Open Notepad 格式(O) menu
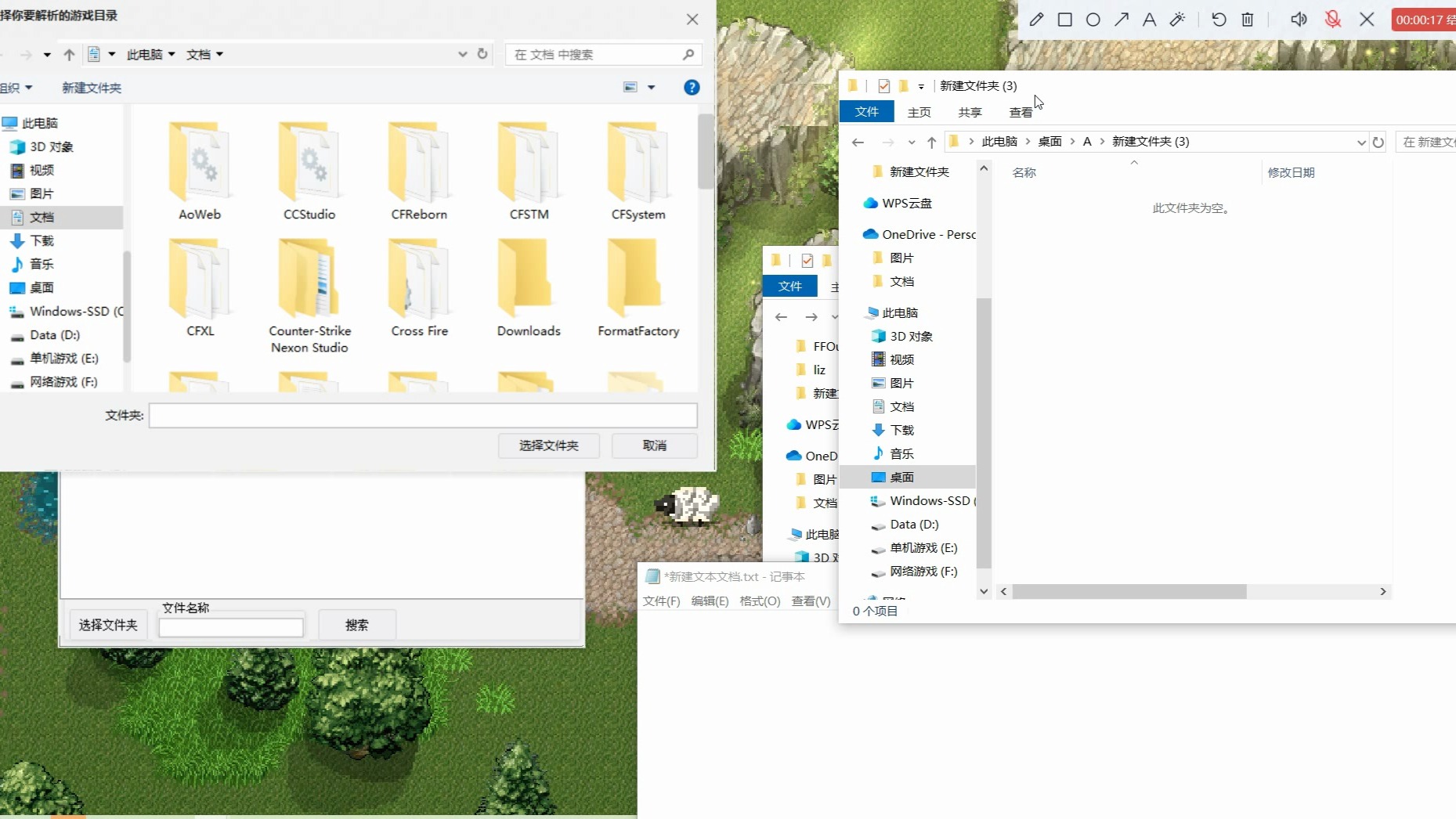 pos(760,601)
